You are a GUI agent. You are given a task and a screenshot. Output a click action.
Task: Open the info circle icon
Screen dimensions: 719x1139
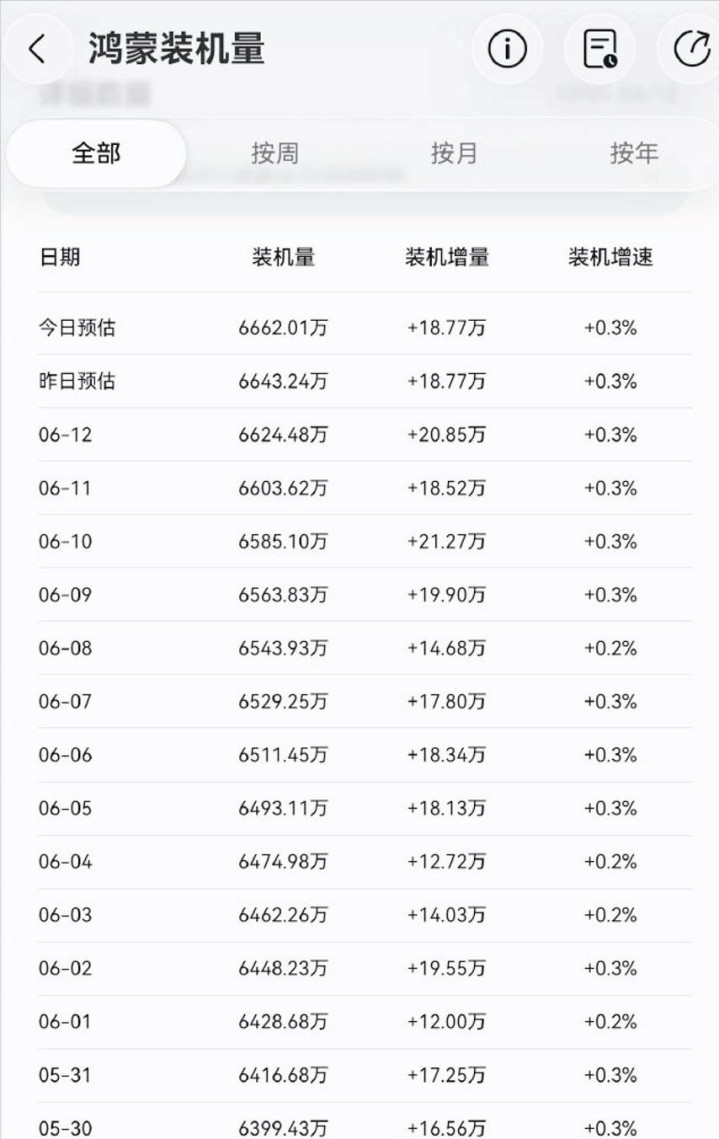507,49
